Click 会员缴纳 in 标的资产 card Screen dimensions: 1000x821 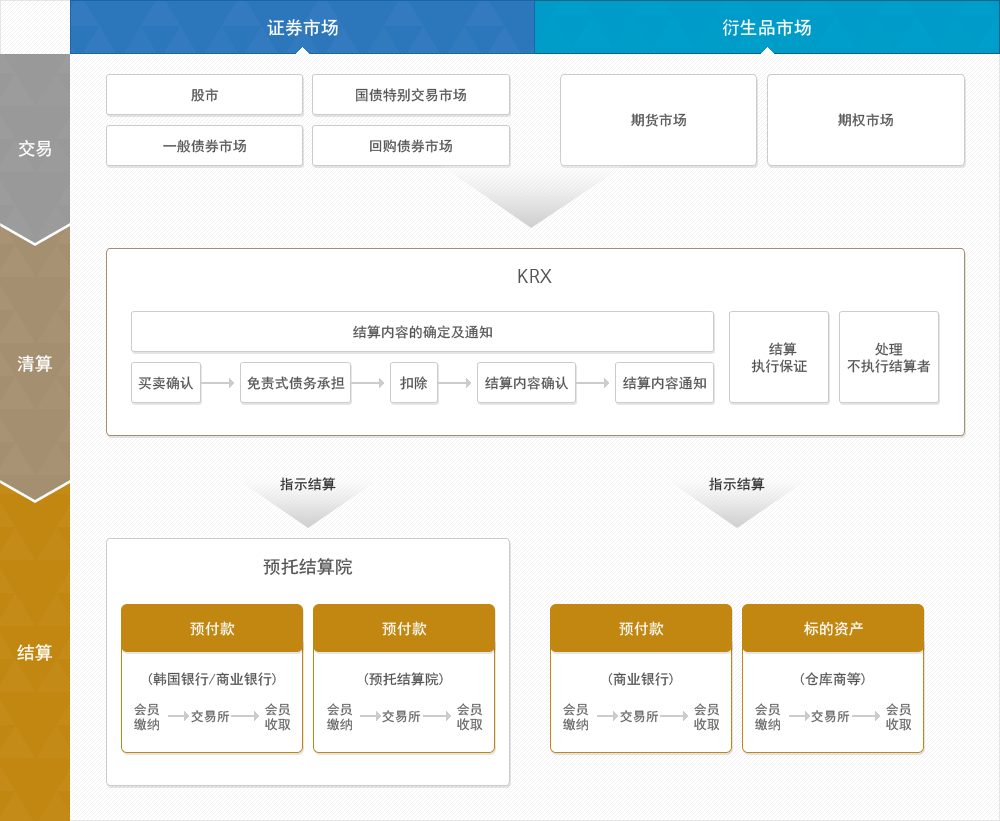768,716
